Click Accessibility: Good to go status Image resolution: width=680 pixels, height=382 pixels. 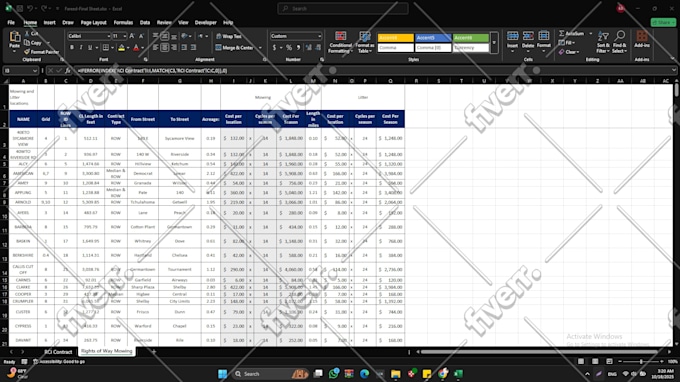(59, 362)
